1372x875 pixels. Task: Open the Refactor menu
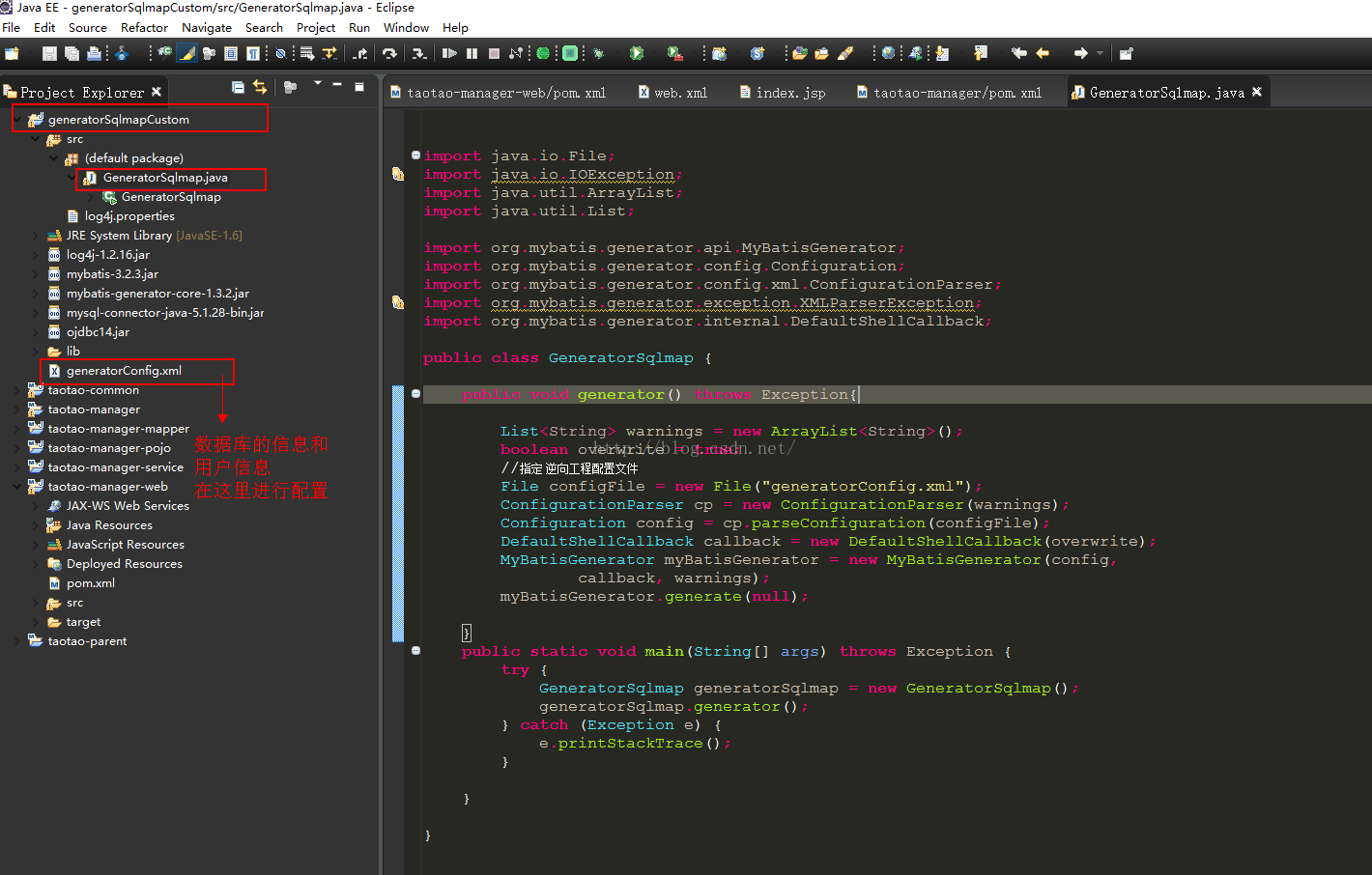tap(144, 28)
